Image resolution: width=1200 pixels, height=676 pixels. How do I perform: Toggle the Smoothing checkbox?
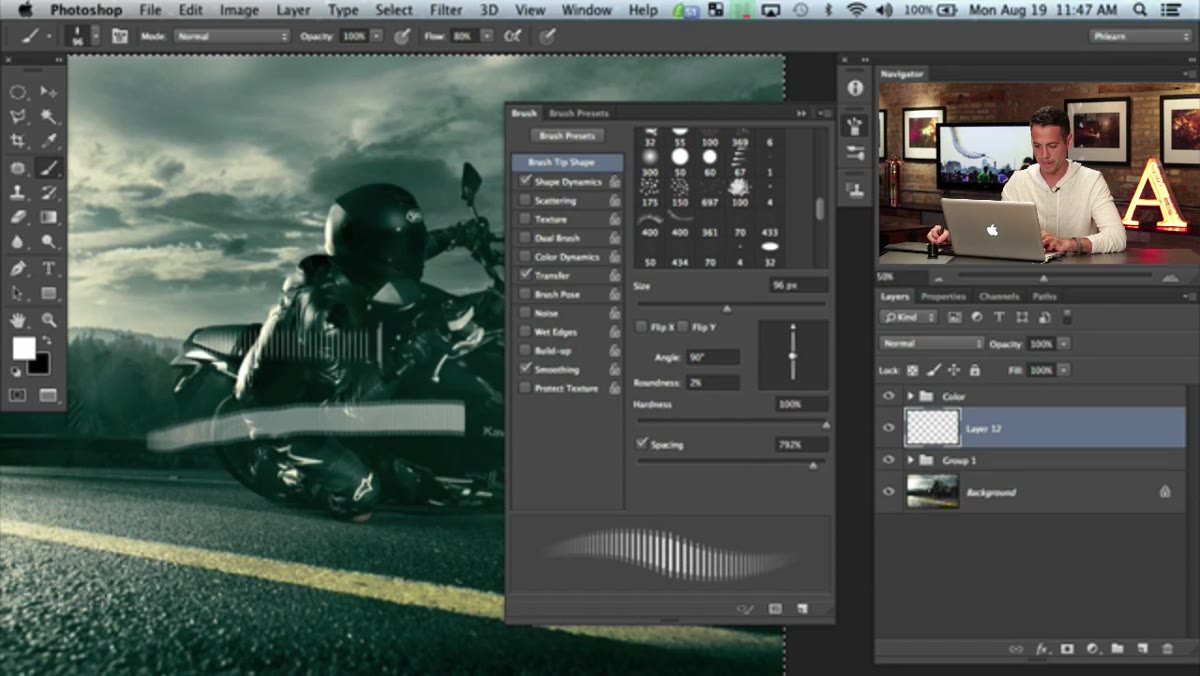pos(525,369)
